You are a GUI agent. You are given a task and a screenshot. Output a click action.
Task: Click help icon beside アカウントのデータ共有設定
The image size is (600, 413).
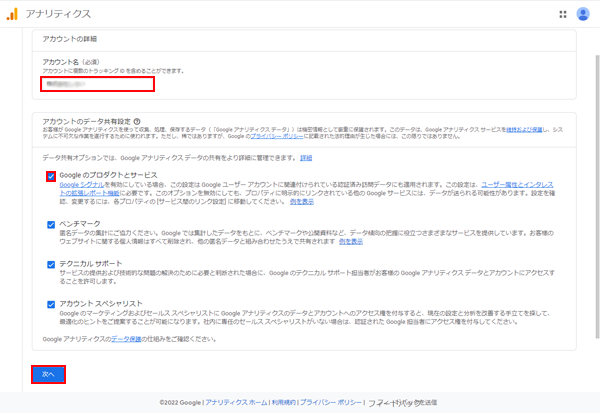pos(137,121)
